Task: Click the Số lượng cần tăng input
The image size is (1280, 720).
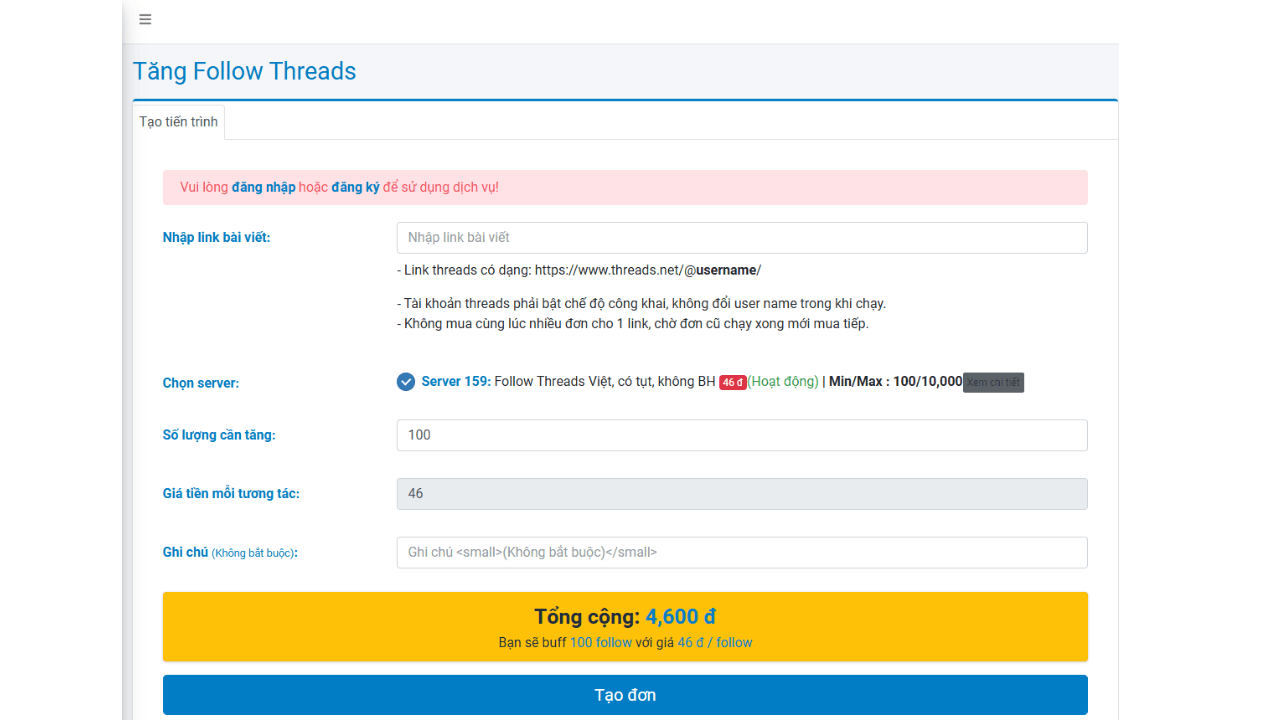Action: 741,435
